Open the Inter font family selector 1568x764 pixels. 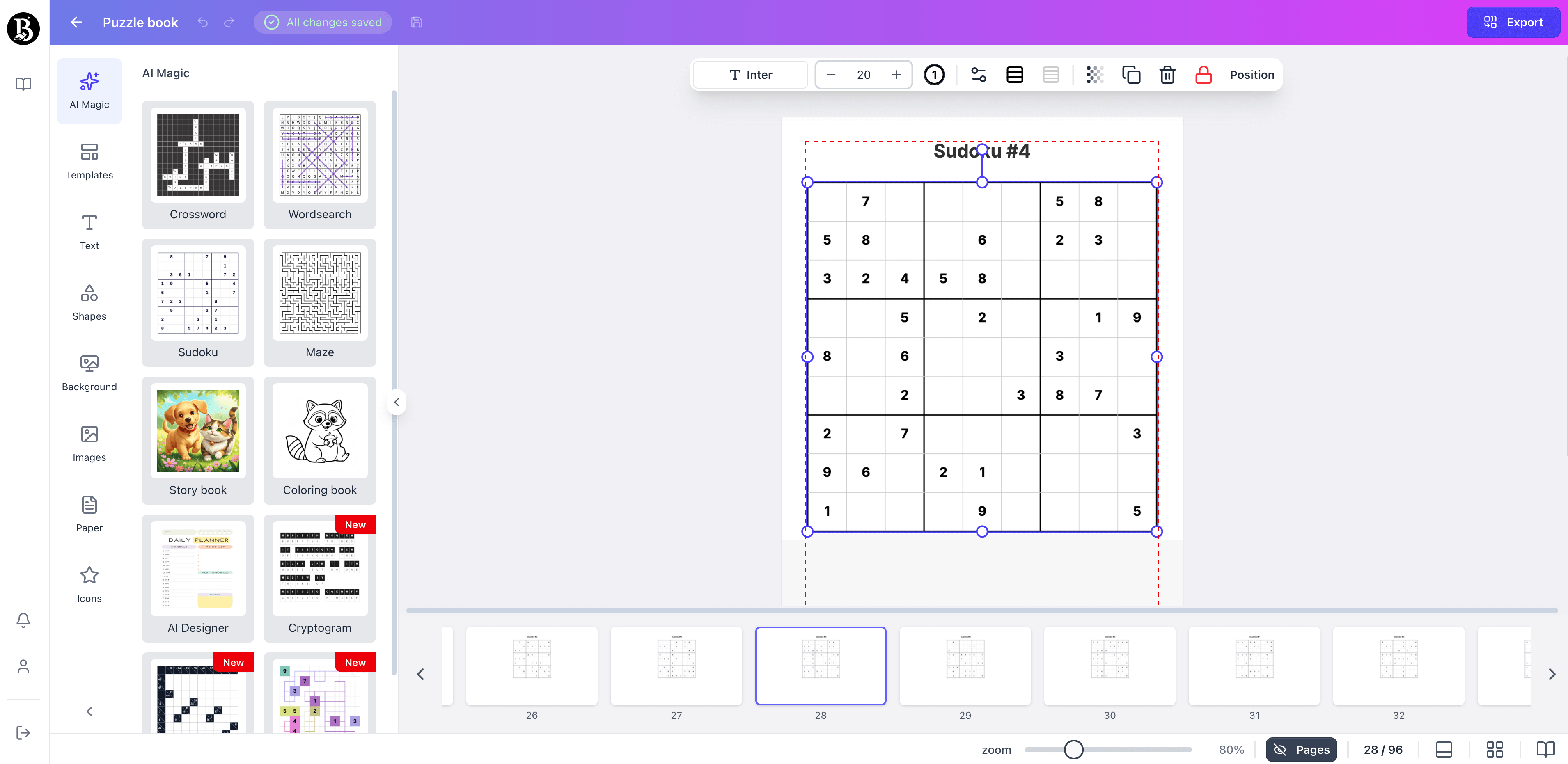[x=750, y=74]
